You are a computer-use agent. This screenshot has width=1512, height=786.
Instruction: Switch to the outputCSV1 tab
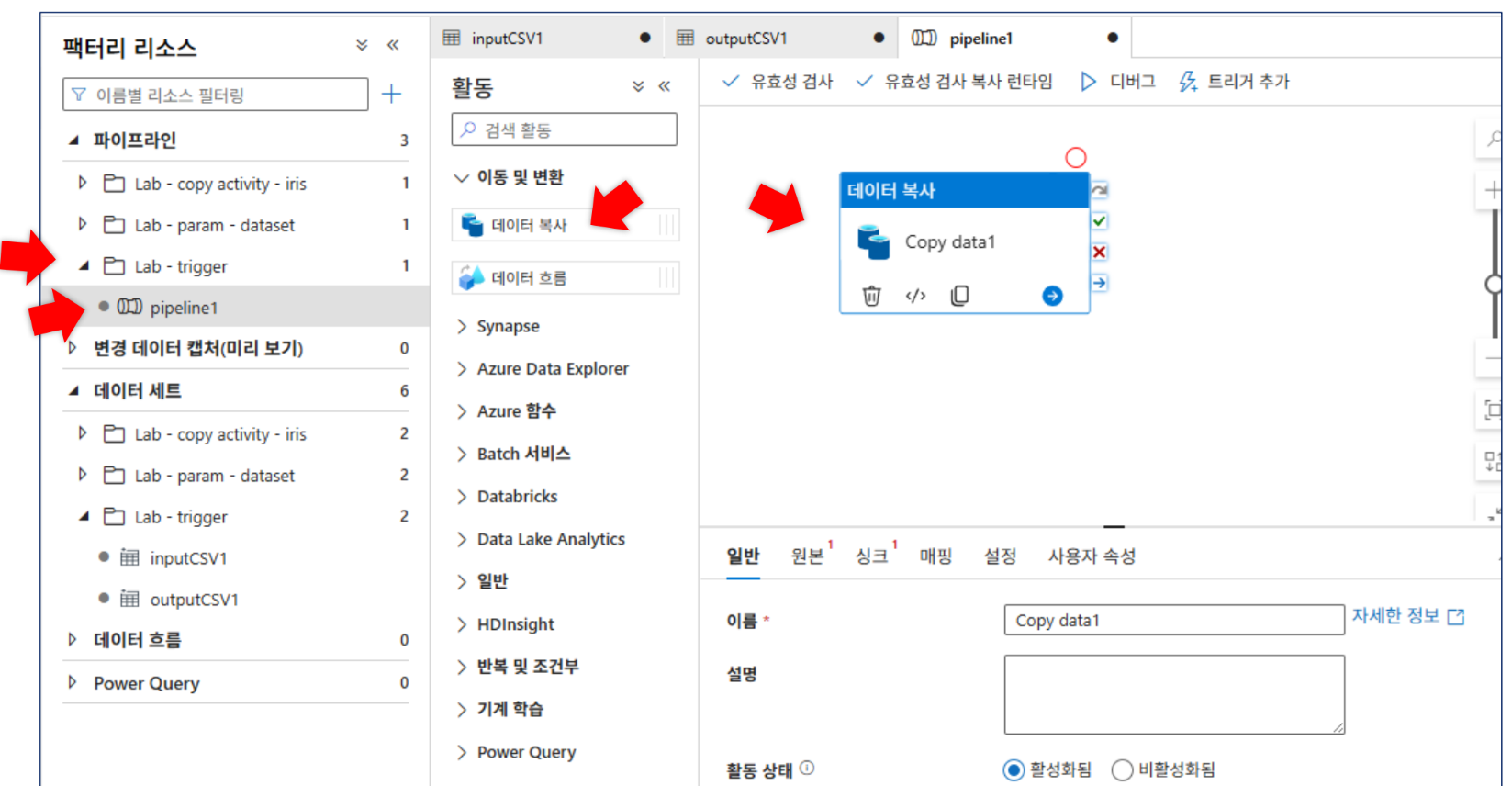coord(781,38)
